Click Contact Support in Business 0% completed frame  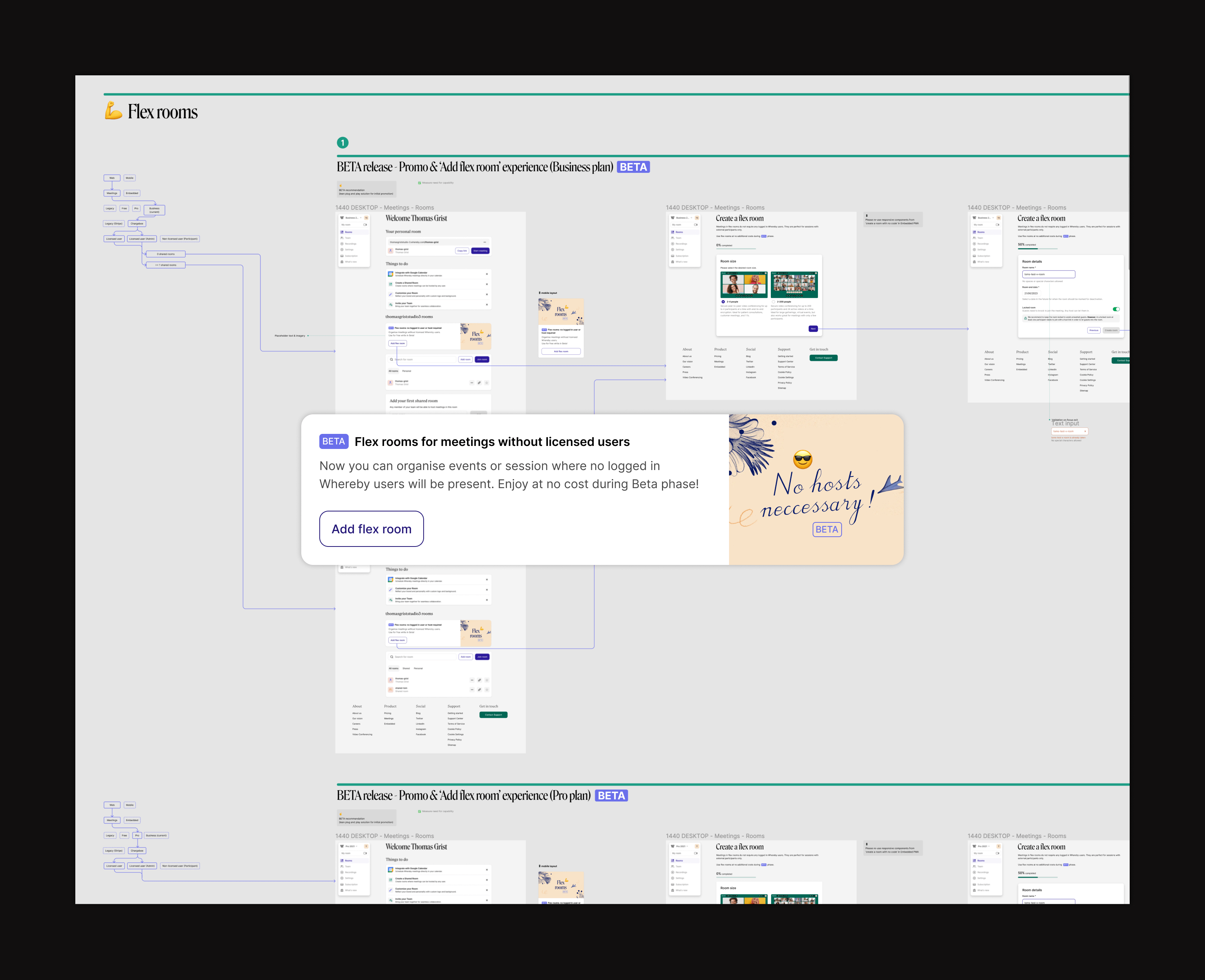(824, 358)
